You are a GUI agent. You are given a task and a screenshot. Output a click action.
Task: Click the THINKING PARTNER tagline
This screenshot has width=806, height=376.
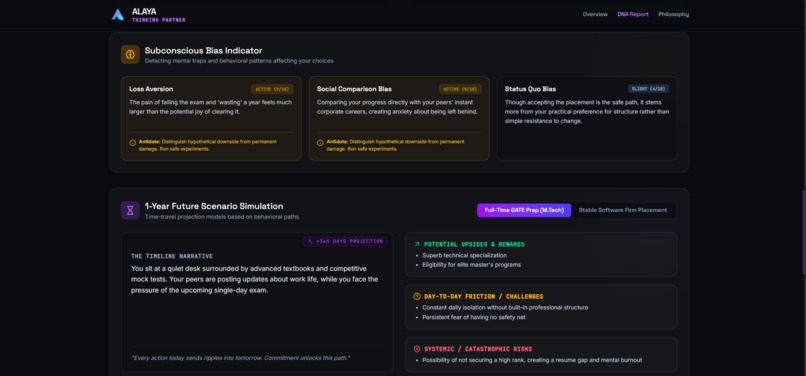(x=159, y=20)
